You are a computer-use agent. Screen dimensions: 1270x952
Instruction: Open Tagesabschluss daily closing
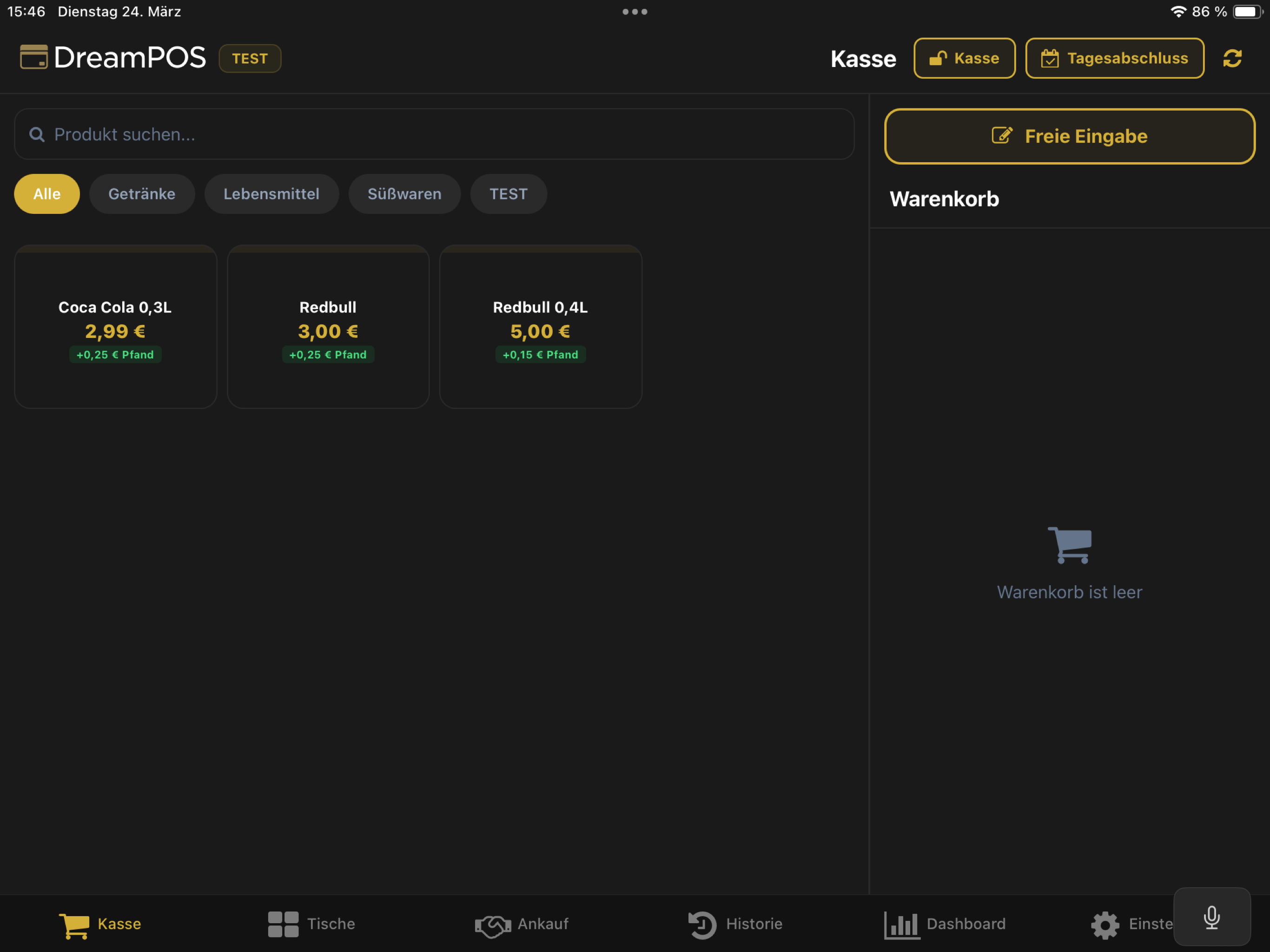pos(1114,58)
